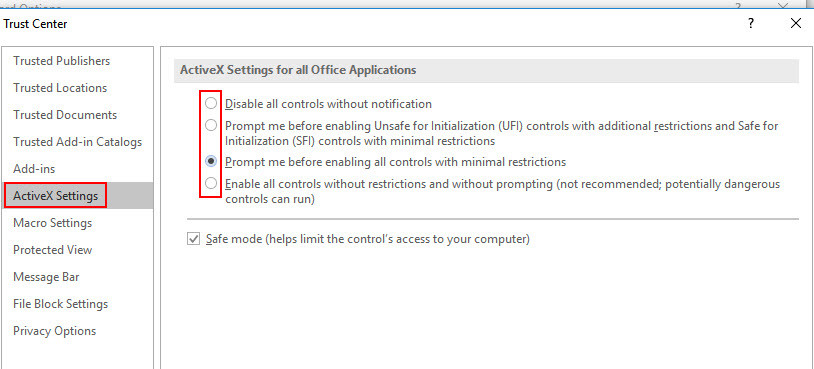Open Trusted Locations section
Screen dimensions: 814x369
pos(60,88)
